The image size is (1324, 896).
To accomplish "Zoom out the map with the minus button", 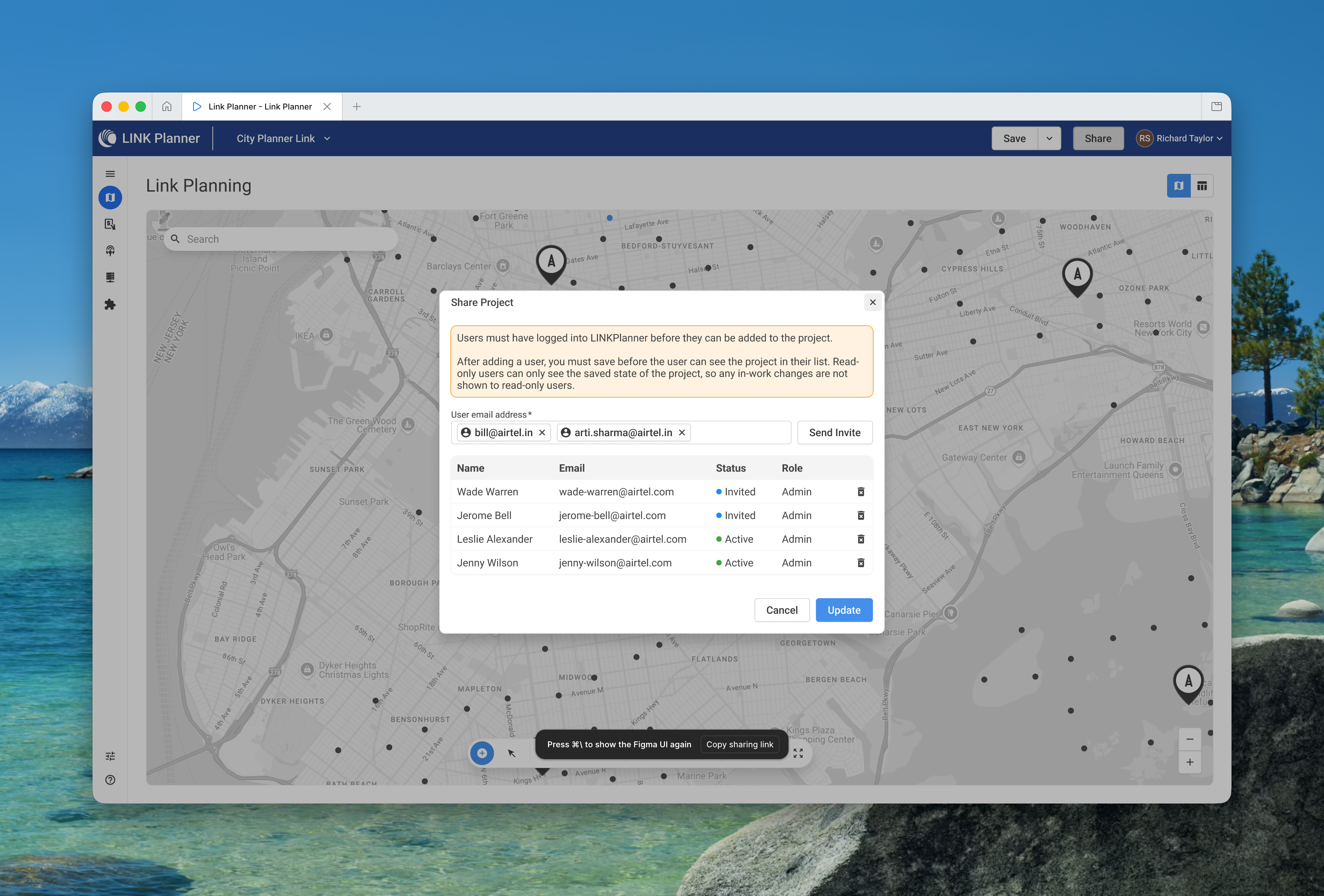I will [x=1190, y=739].
